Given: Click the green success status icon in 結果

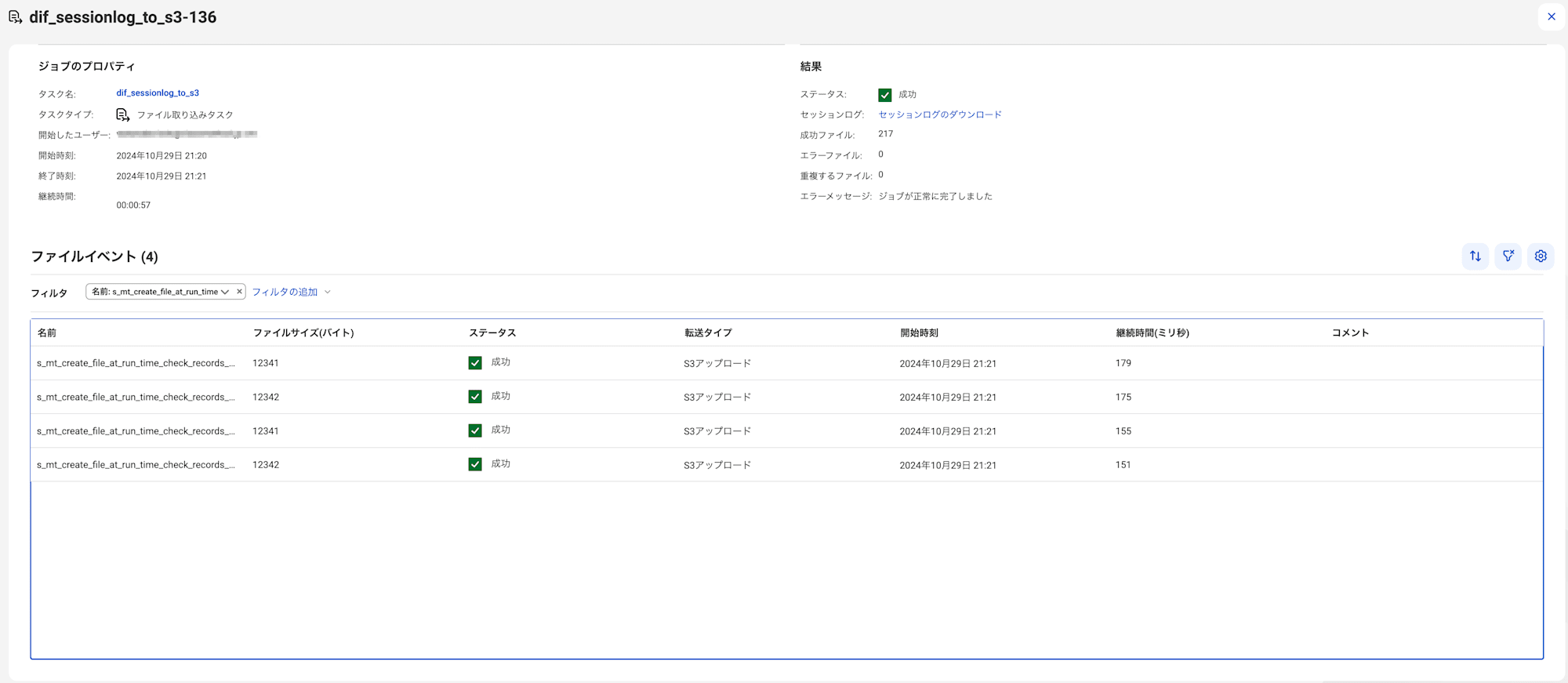Looking at the screenshot, I should pos(884,95).
